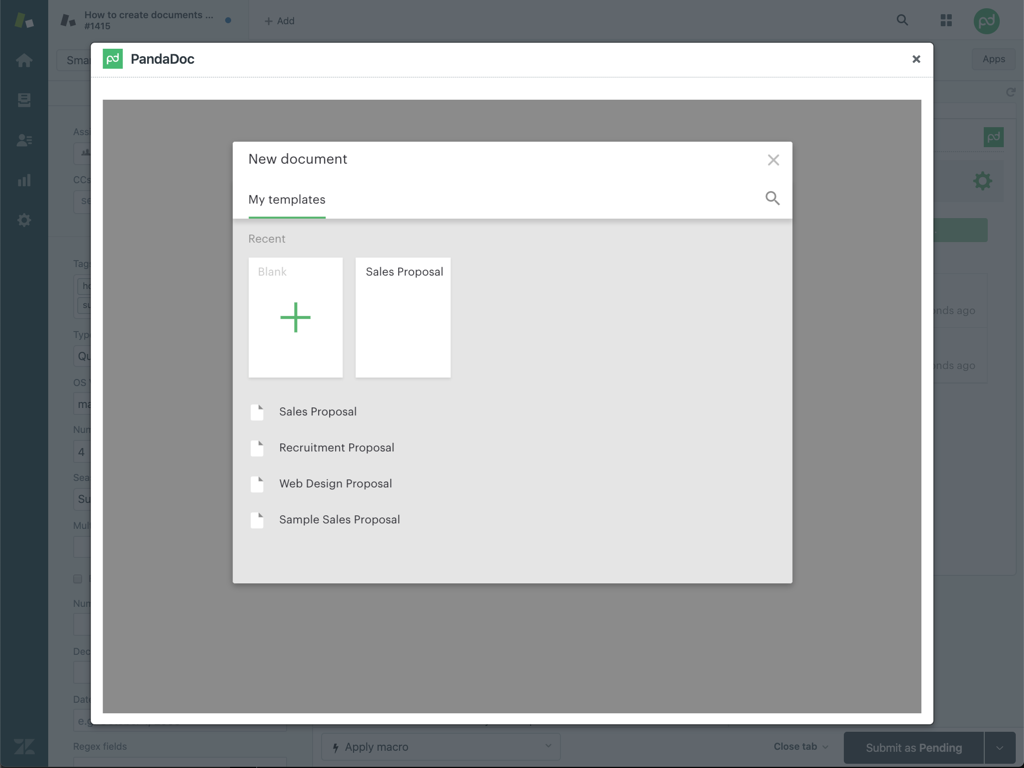Click the search icon in New document dialog
The image size is (1024, 768).
(772, 198)
